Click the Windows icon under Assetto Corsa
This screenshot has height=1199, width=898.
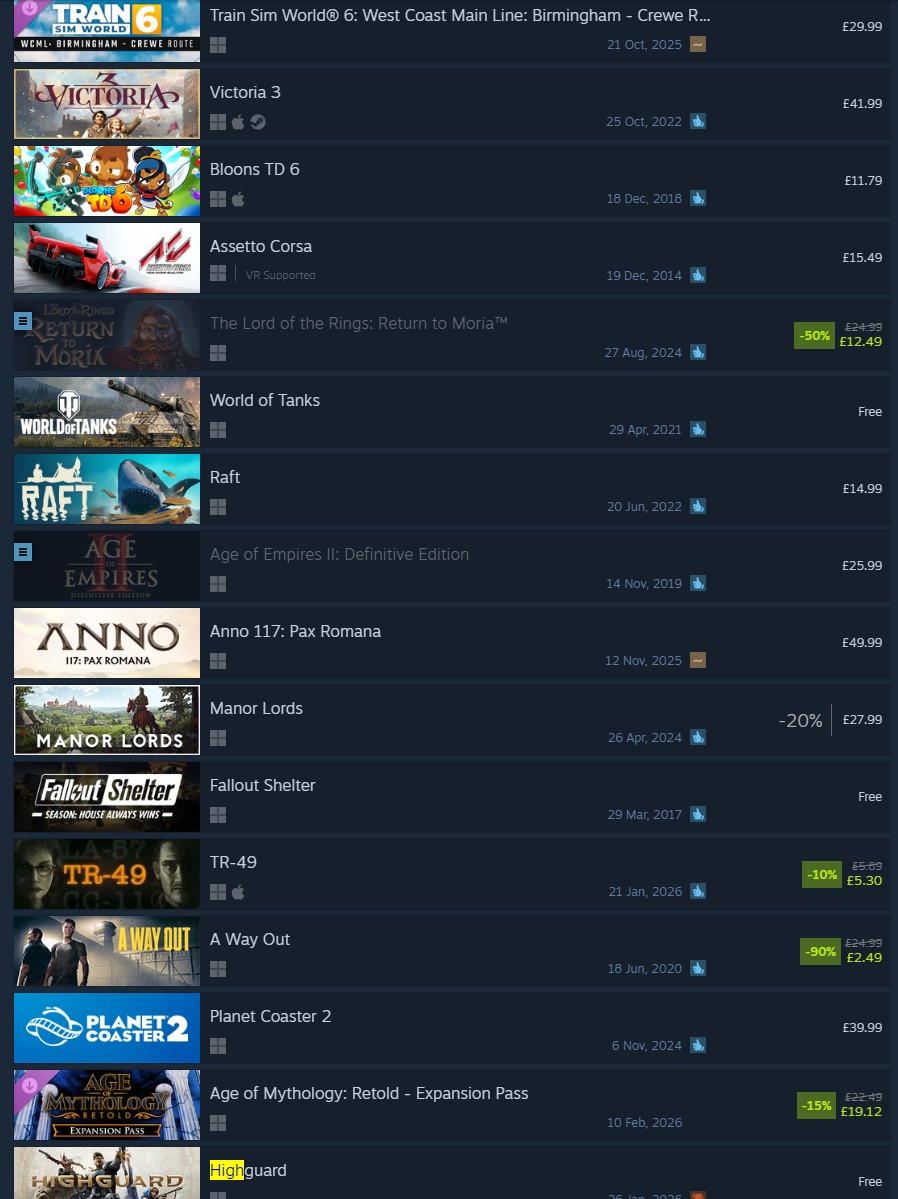pyautogui.click(x=218, y=274)
